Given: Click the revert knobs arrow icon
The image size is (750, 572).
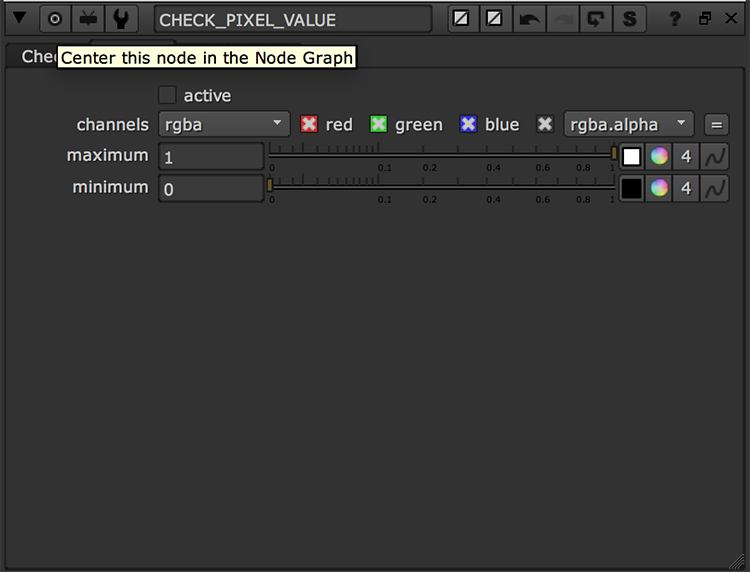Looking at the screenshot, I should tap(595, 19).
